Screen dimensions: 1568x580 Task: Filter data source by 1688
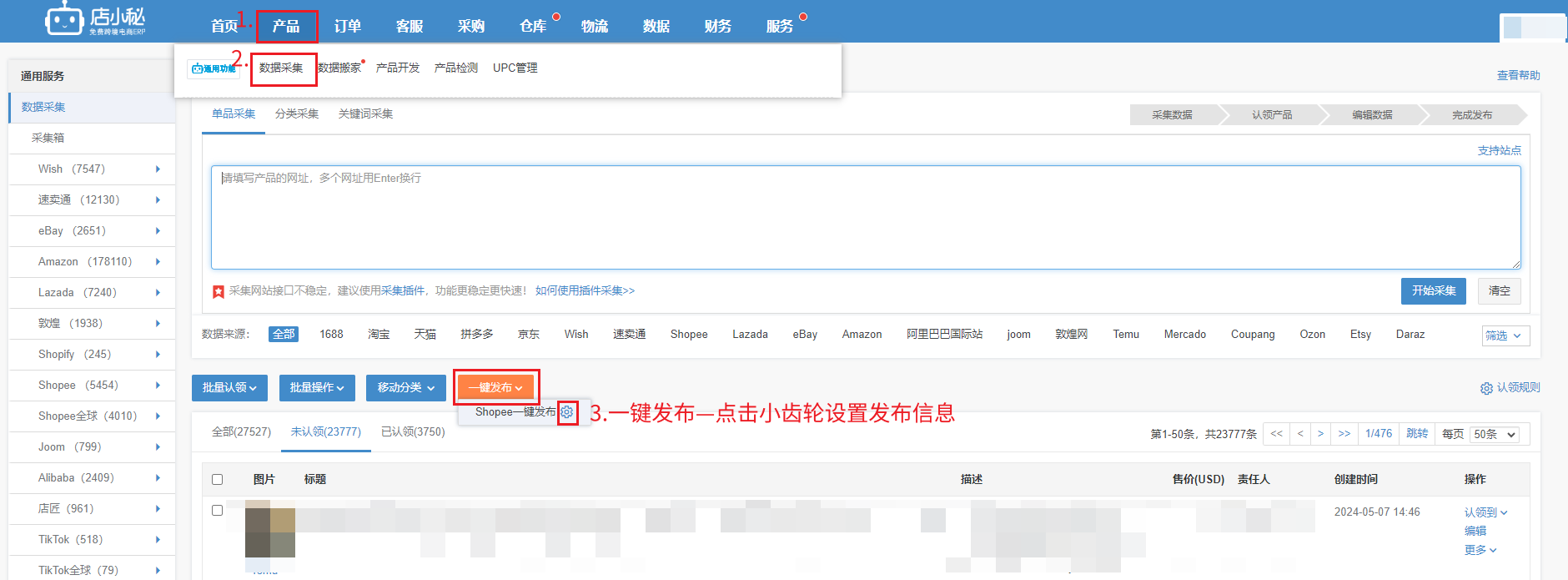tap(331, 335)
